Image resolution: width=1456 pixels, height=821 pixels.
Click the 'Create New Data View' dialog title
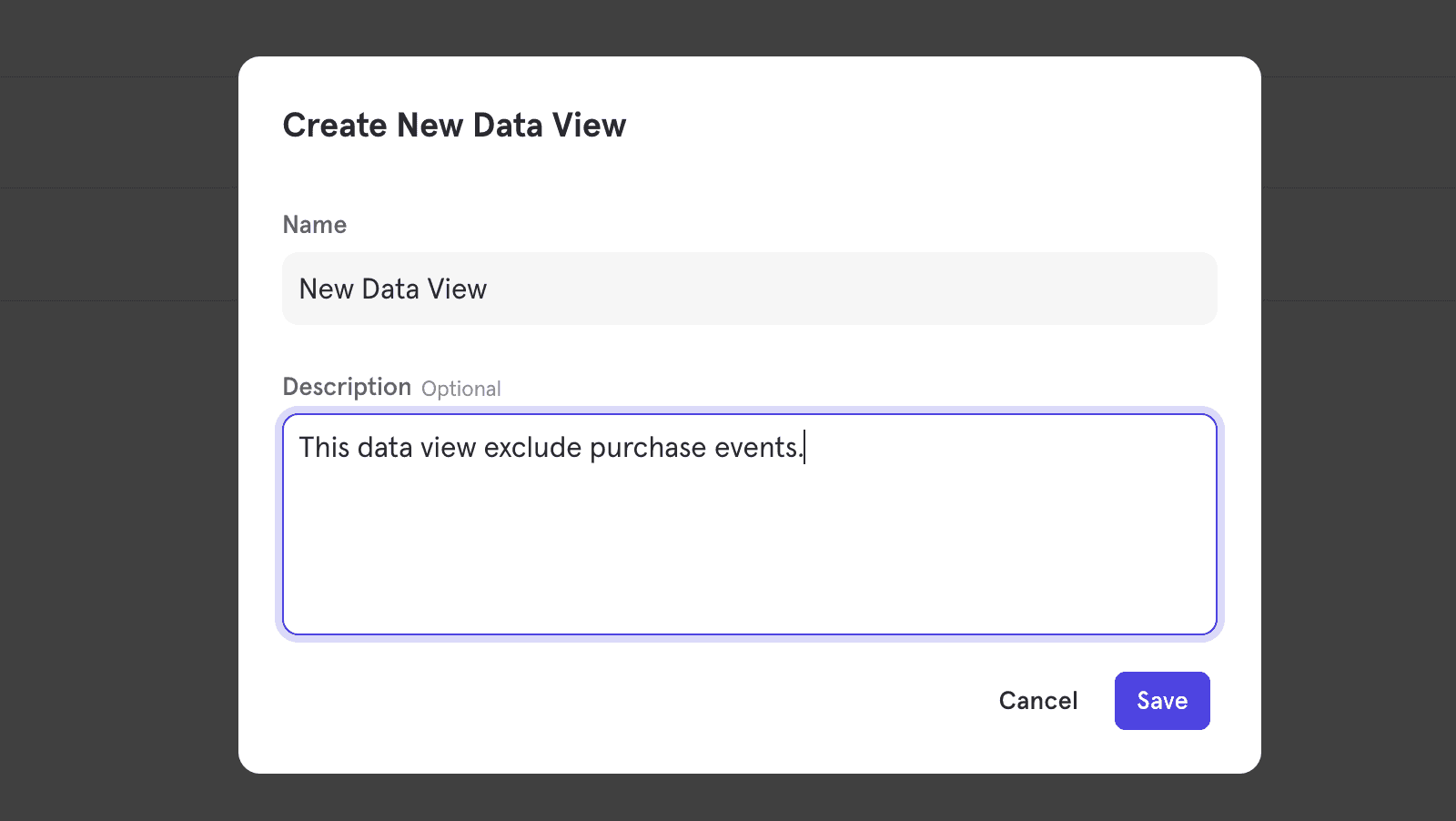pyautogui.click(x=454, y=125)
